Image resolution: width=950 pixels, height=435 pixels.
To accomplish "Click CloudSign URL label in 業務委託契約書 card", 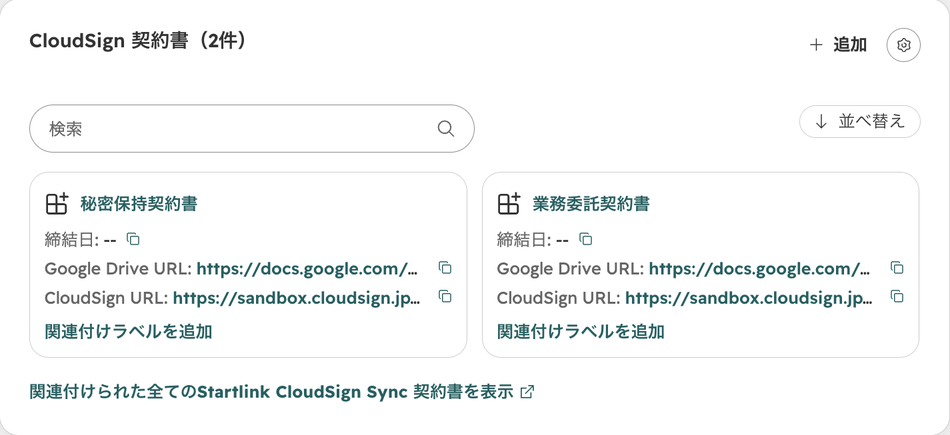I will 559,298.
